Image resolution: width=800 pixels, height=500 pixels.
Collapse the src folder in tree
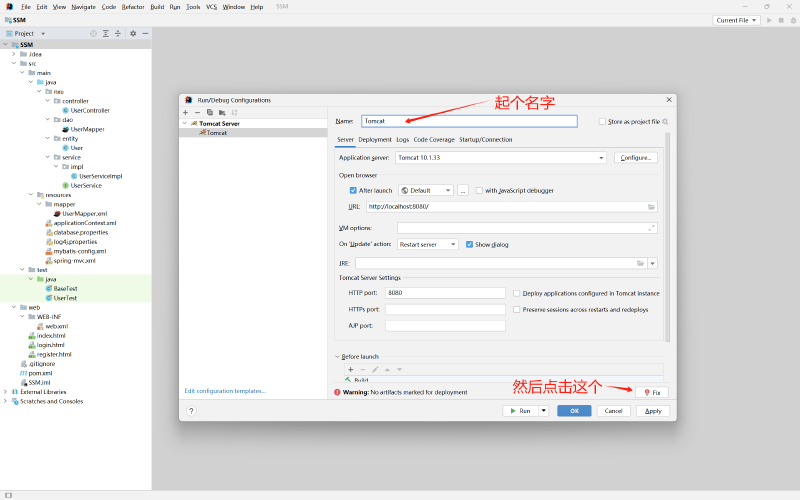pos(14,63)
